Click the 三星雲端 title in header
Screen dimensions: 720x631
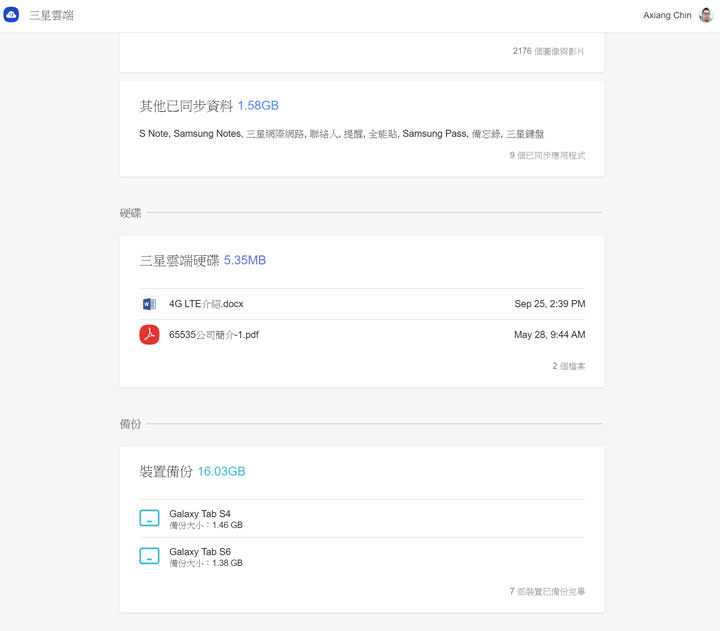(x=51, y=16)
